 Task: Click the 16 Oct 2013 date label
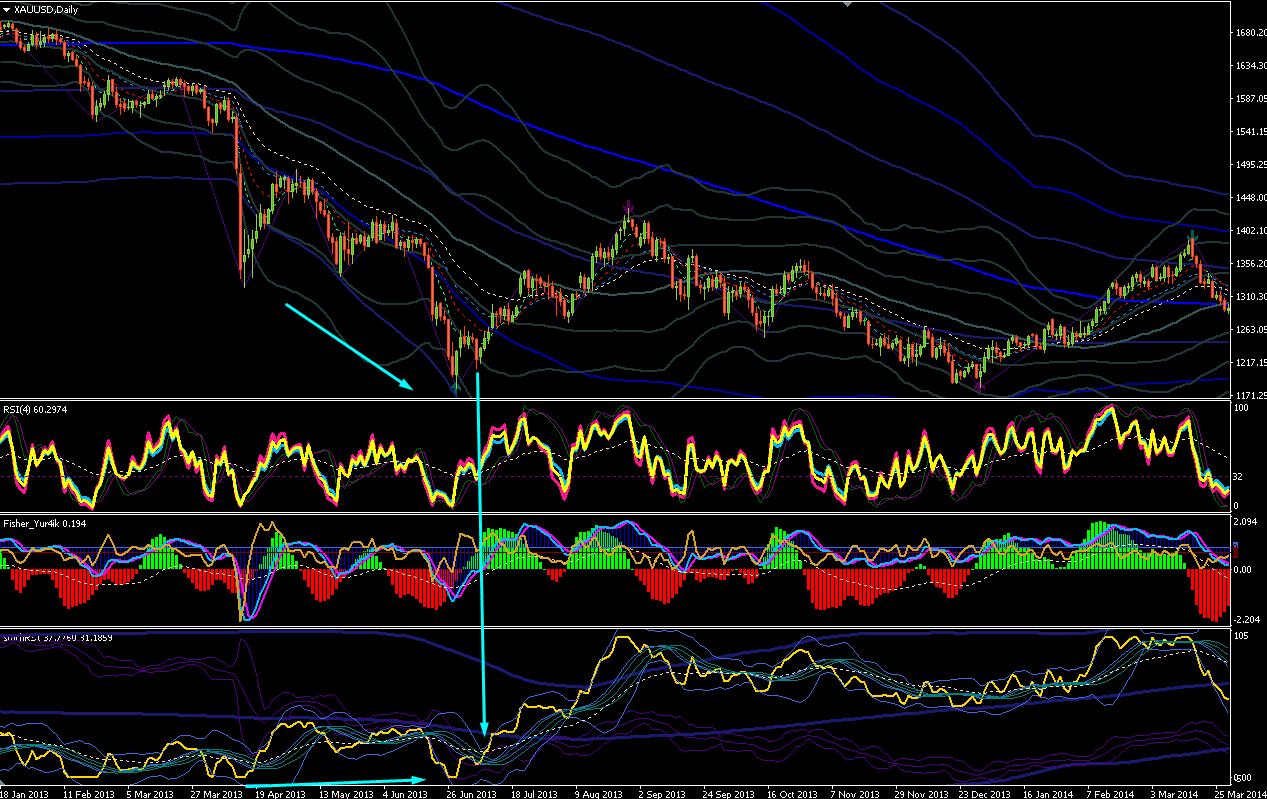(x=791, y=793)
